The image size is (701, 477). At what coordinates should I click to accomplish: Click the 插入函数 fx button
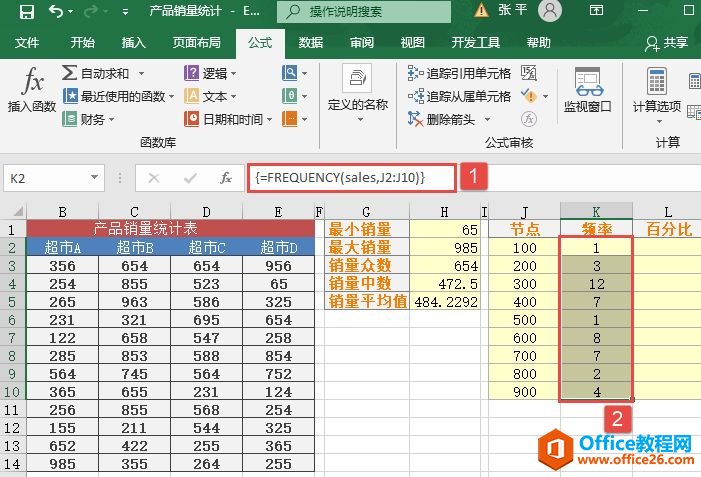[32, 89]
